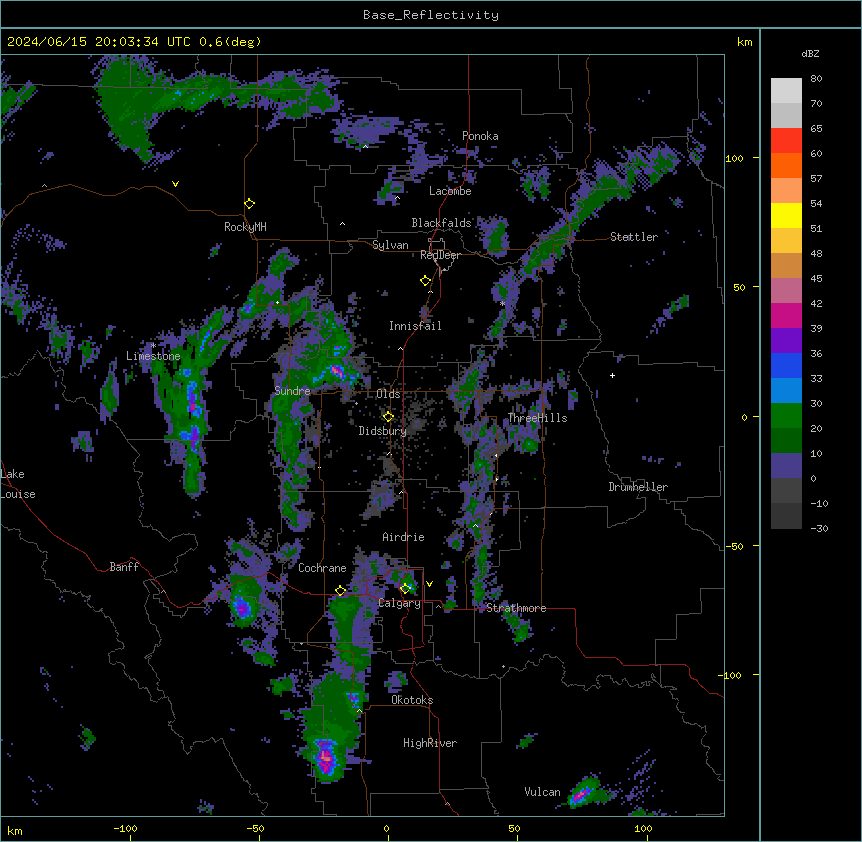This screenshot has width=862, height=842.
Task: Click the Cochrane label
Action: tap(322, 568)
